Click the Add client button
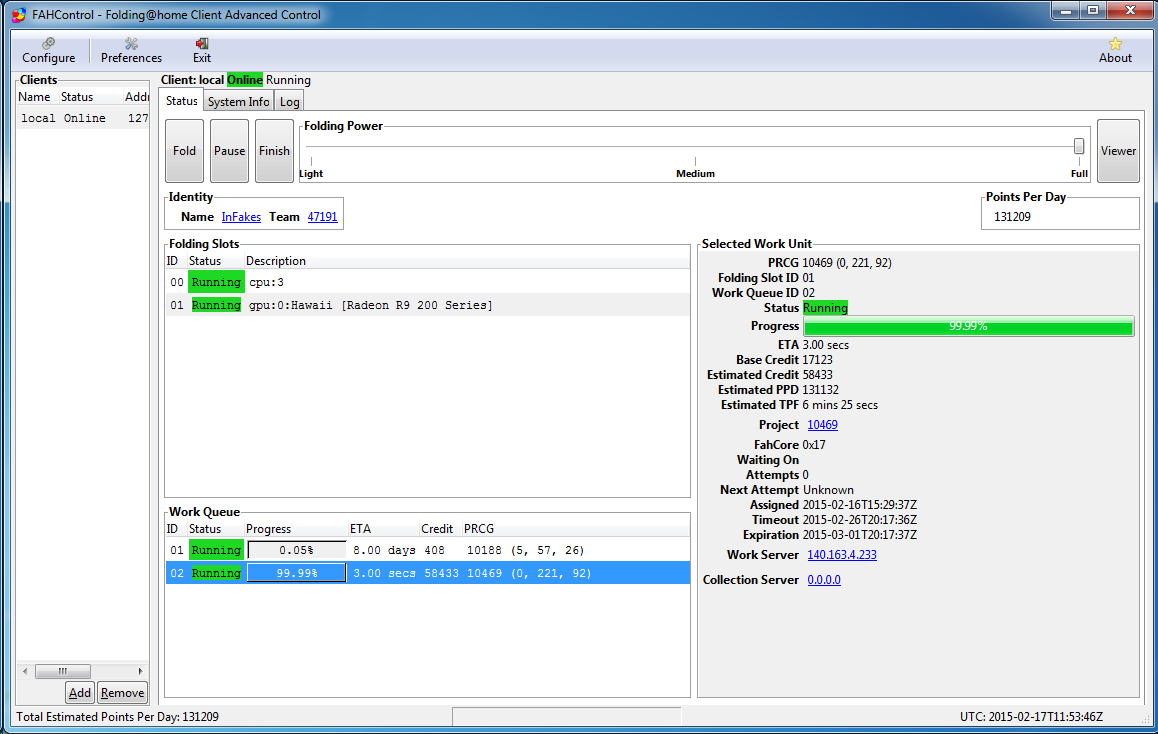 coord(80,693)
